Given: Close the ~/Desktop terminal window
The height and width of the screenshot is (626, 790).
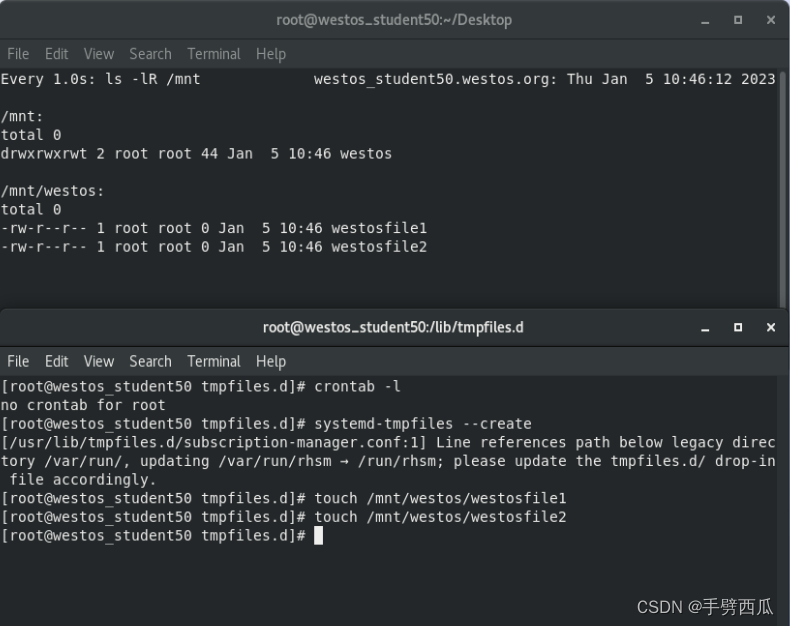Looking at the screenshot, I should (770, 20).
